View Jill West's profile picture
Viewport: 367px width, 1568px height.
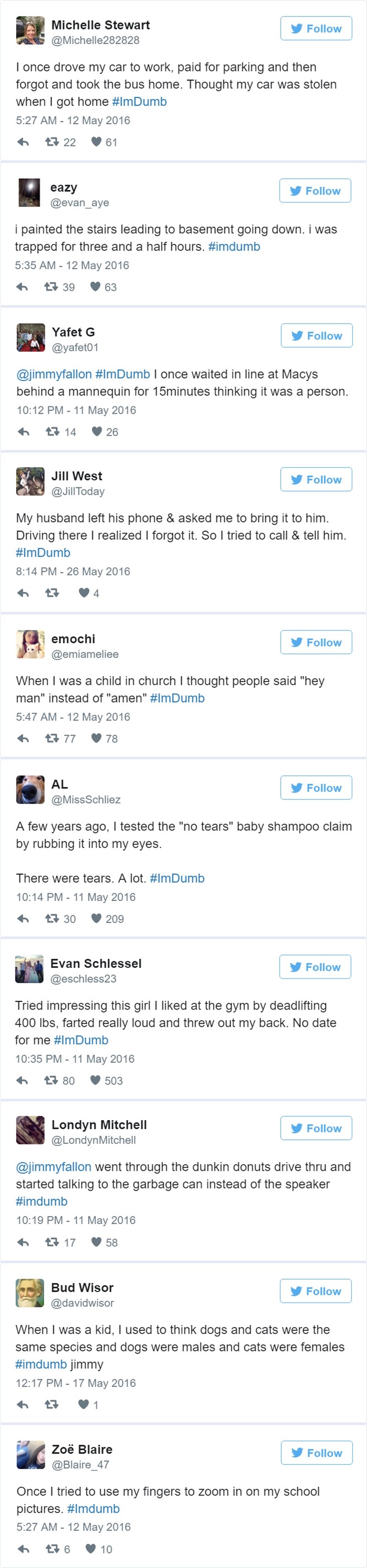(x=30, y=481)
